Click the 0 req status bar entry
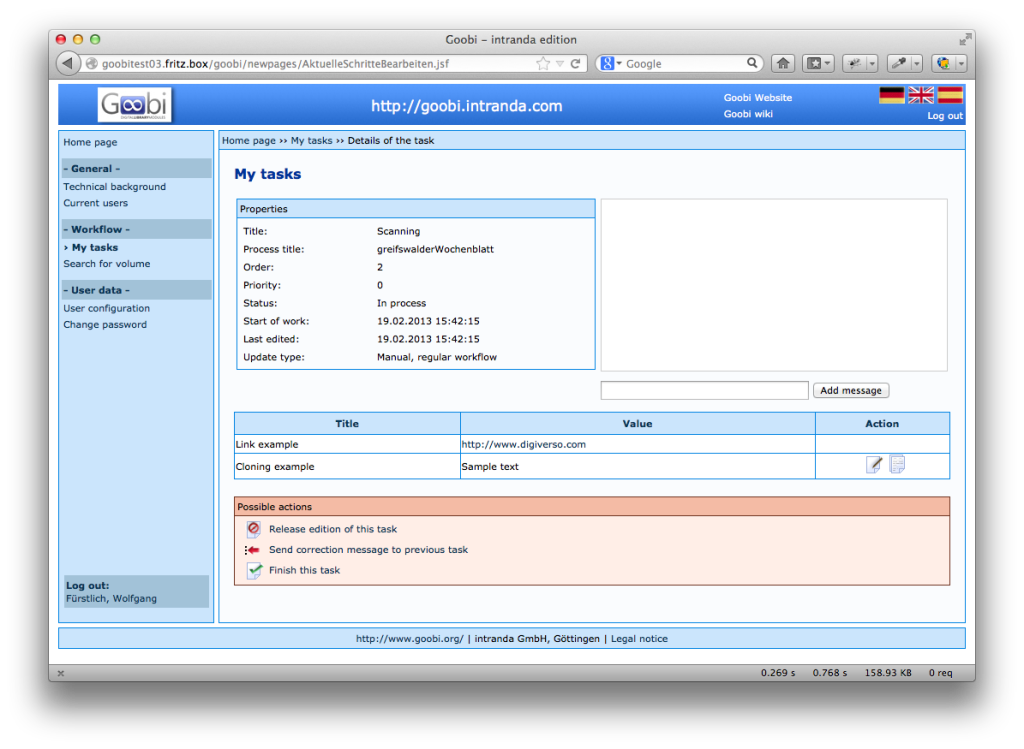 [x=940, y=672]
